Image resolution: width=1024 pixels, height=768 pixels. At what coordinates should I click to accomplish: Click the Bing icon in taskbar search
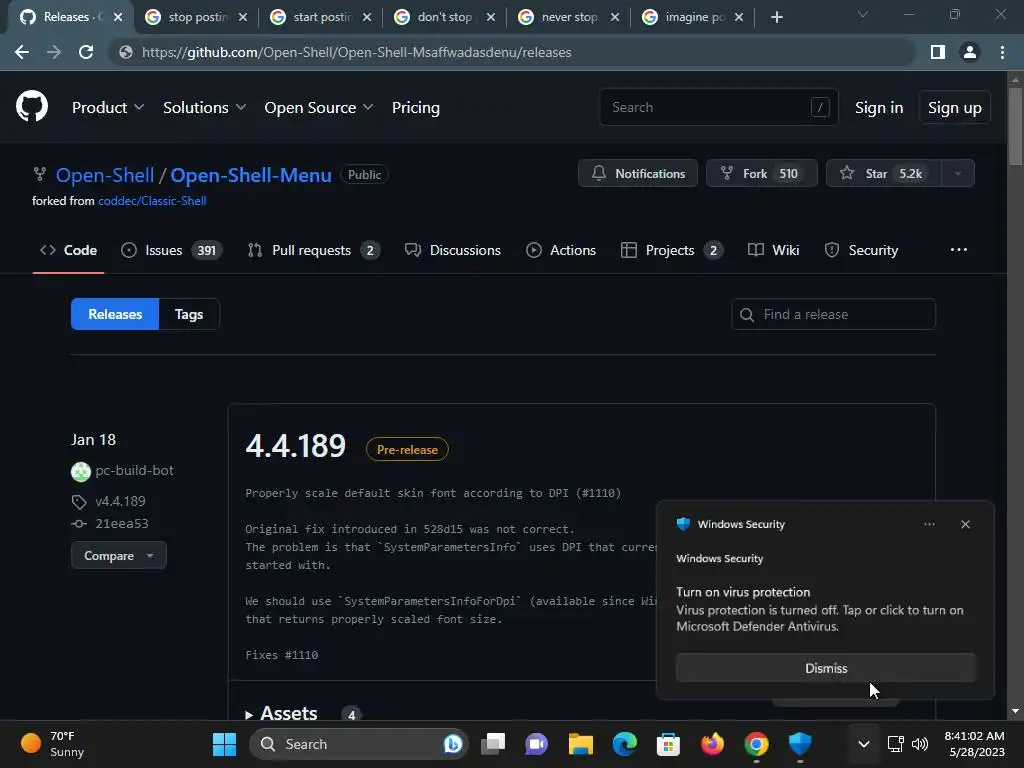pos(453,744)
